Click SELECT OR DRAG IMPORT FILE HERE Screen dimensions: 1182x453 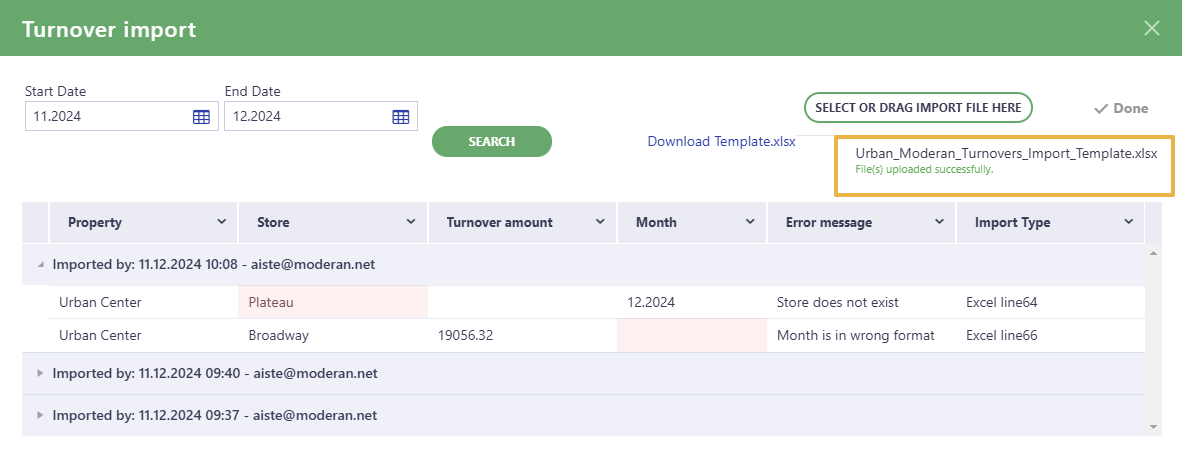pyautogui.click(x=918, y=108)
